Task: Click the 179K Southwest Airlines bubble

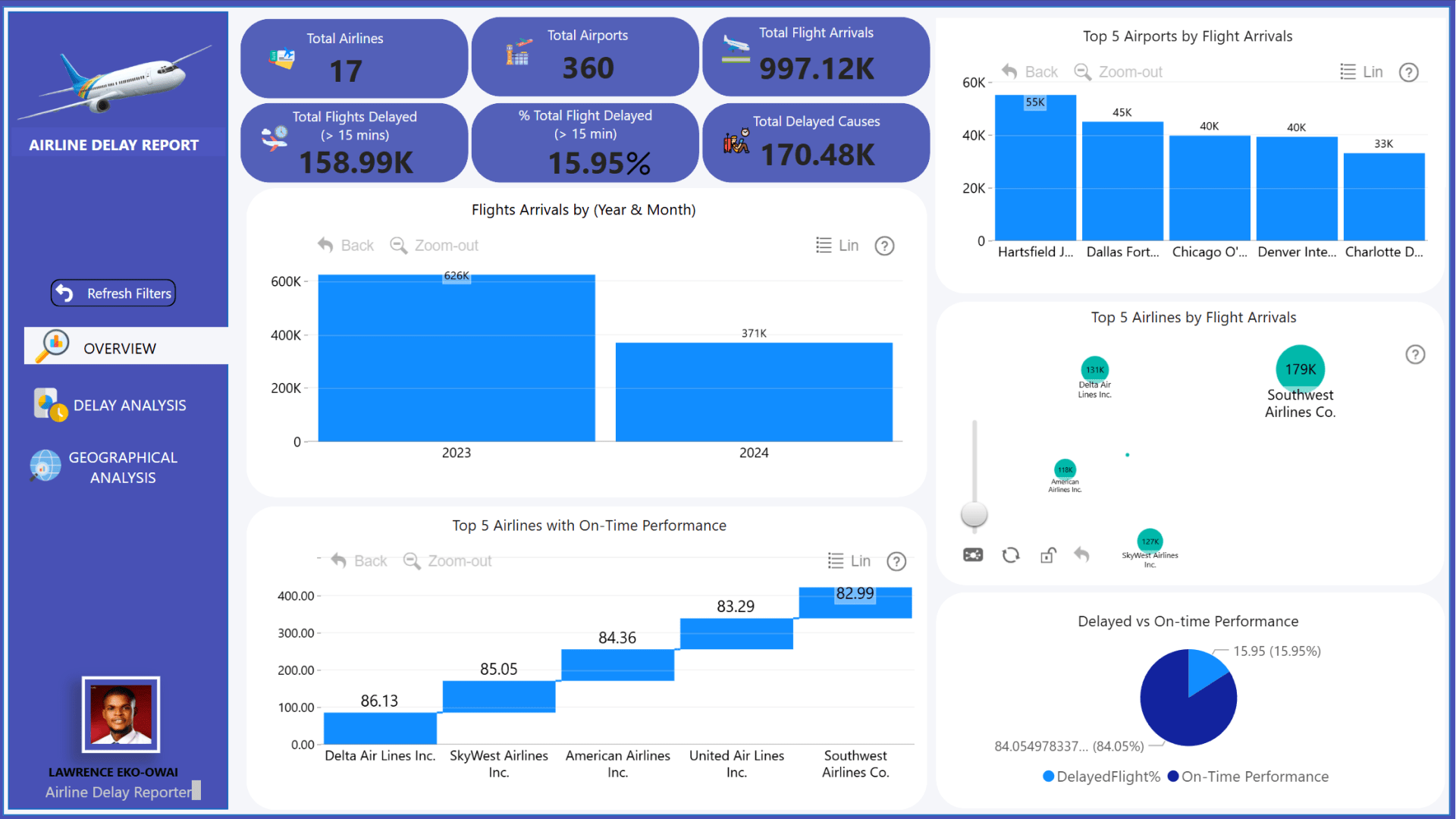Action: [x=1301, y=369]
